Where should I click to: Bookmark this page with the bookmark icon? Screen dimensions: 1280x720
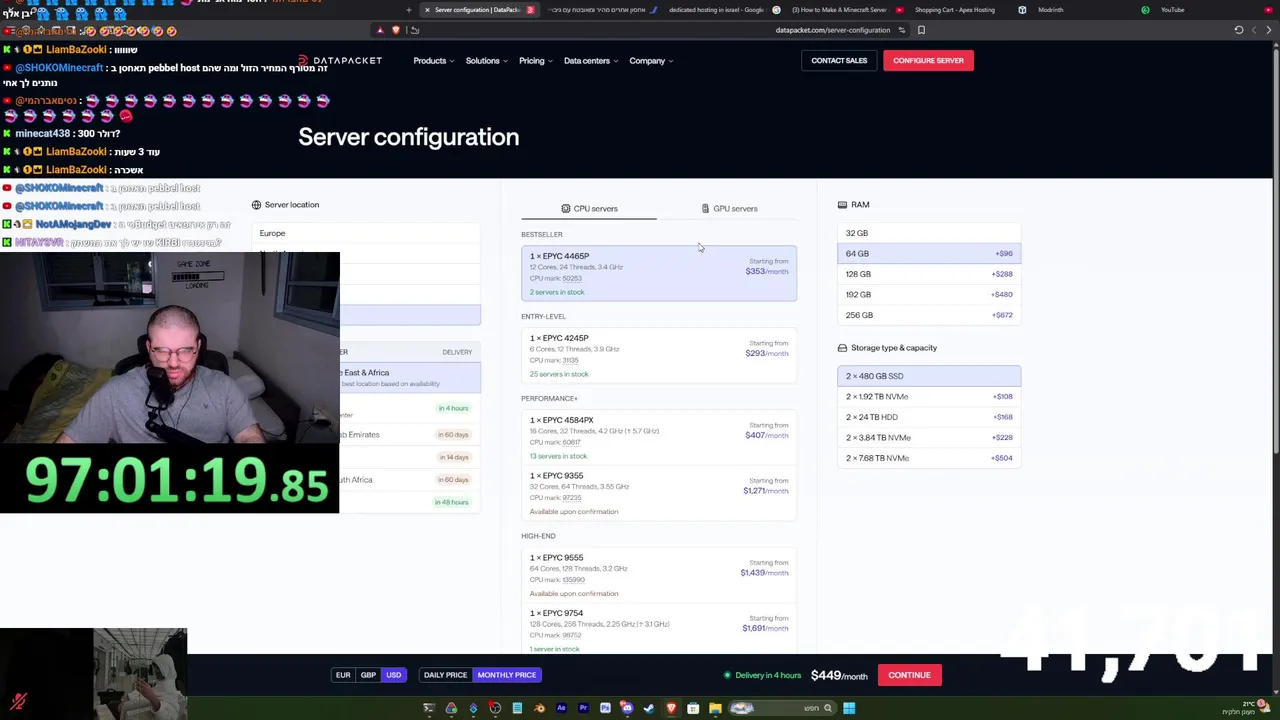pyautogui.click(x=921, y=30)
